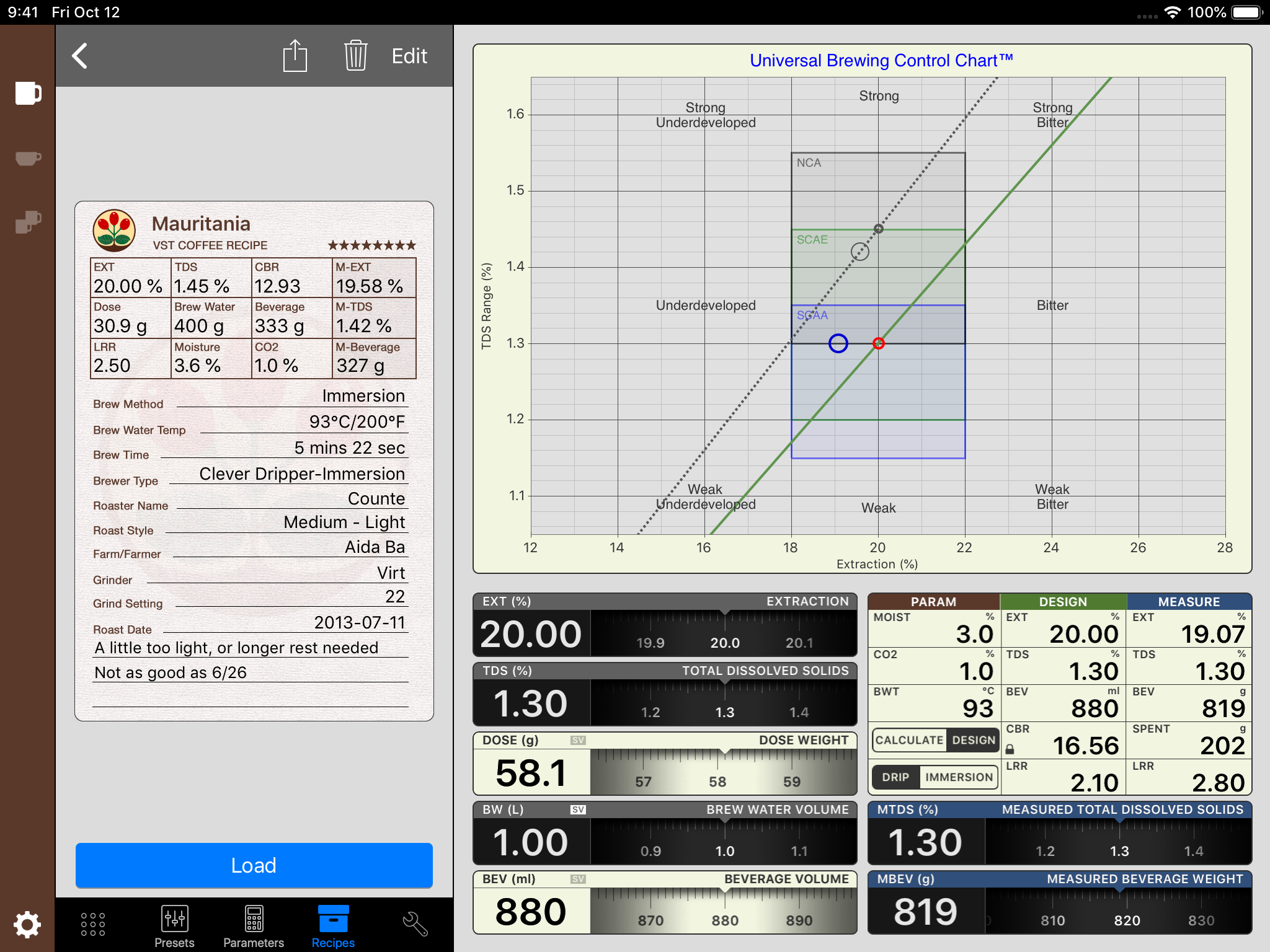Viewport: 1270px width, 952px height.
Task: Tap the Mauritania recipe star rating
Action: pos(371,245)
